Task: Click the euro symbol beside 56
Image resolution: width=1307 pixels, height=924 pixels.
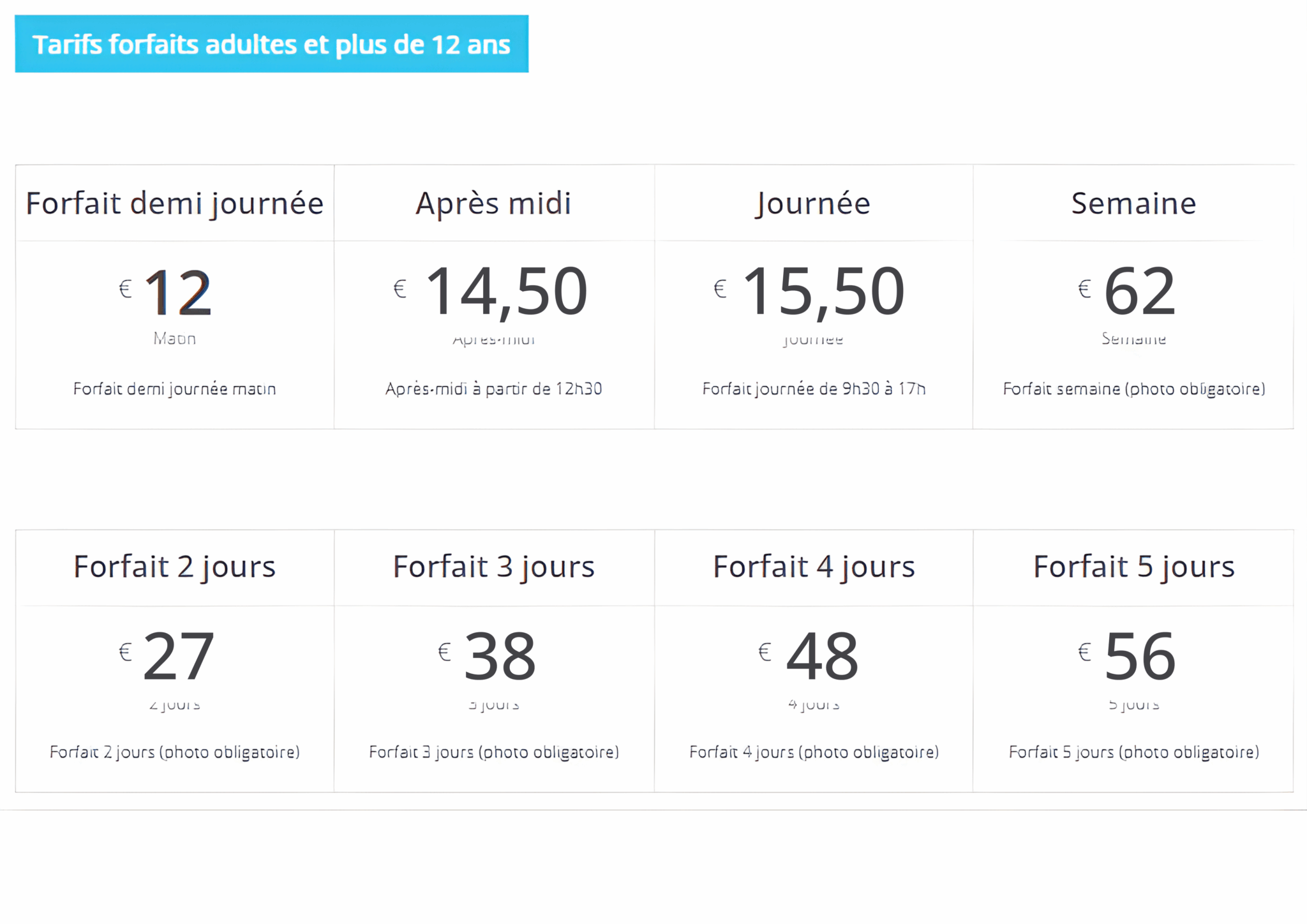Action: [x=1084, y=652]
